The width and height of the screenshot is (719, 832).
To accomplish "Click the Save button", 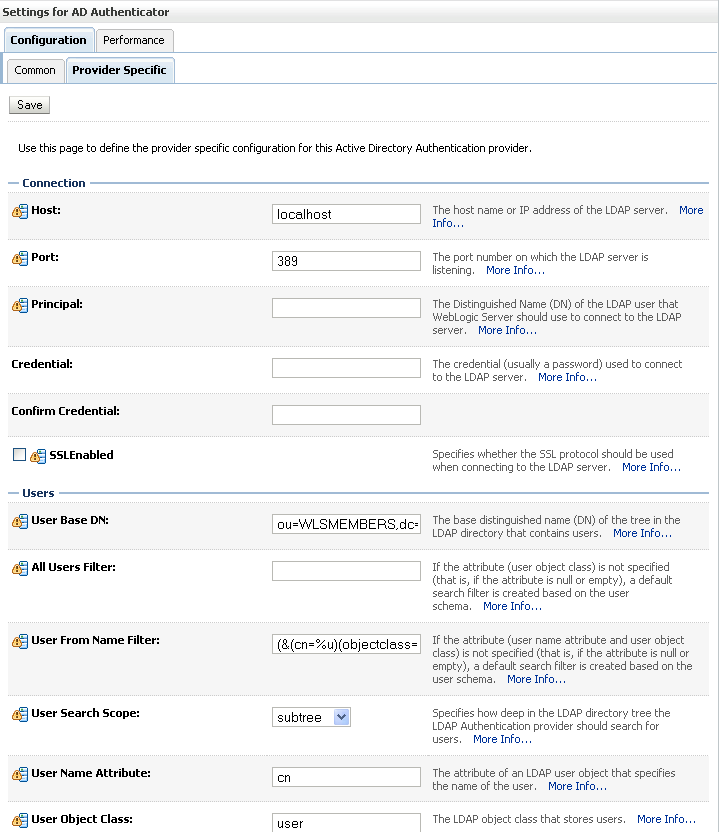I will 30,105.
